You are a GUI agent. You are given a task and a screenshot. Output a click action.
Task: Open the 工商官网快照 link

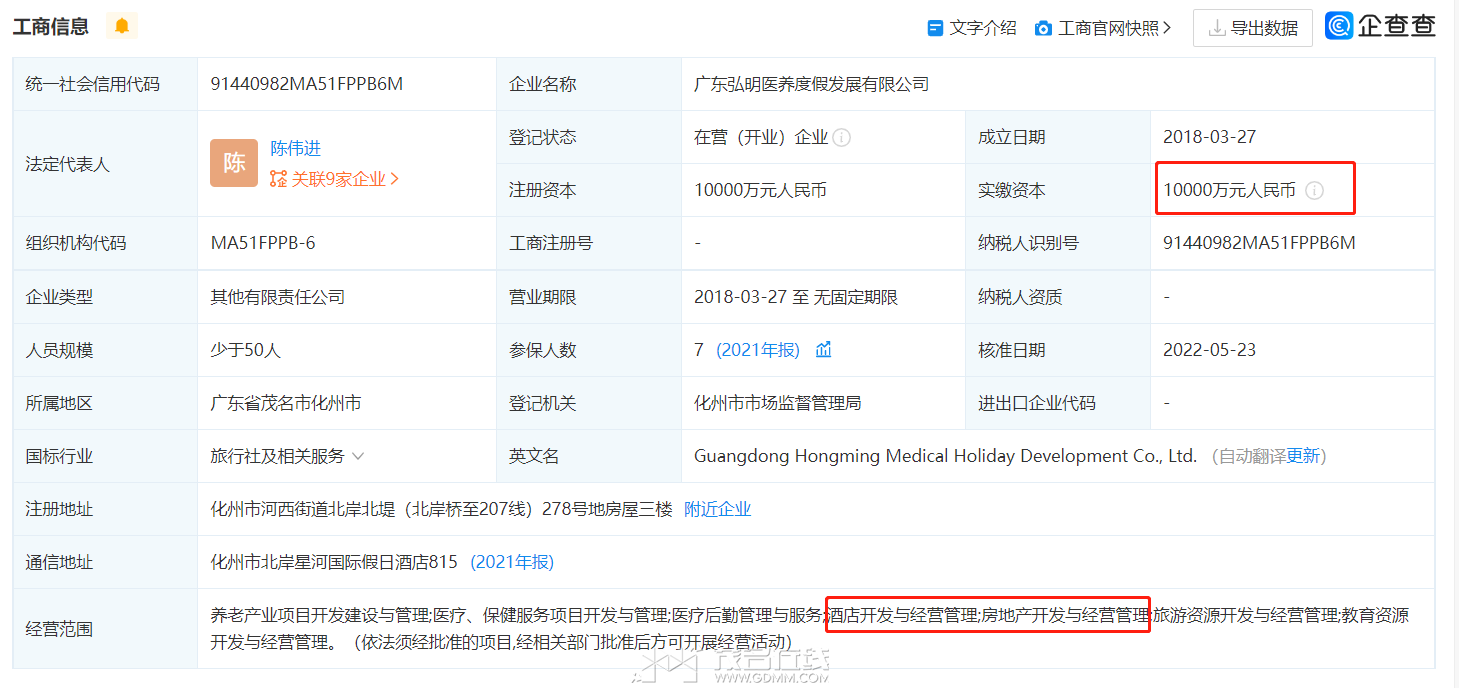point(1109,28)
